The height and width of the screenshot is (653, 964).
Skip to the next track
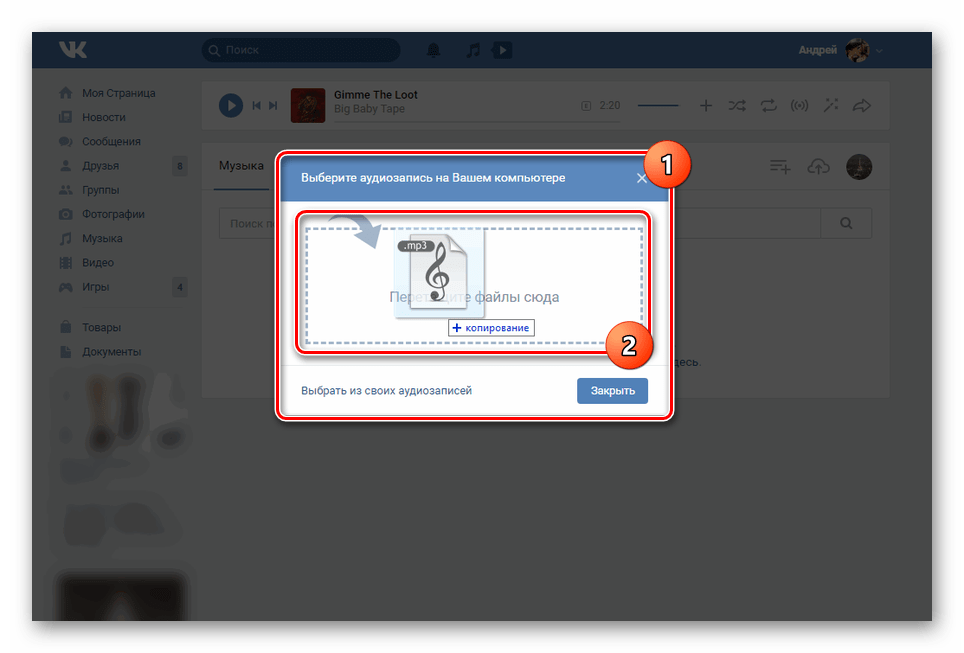pos(273,105)
